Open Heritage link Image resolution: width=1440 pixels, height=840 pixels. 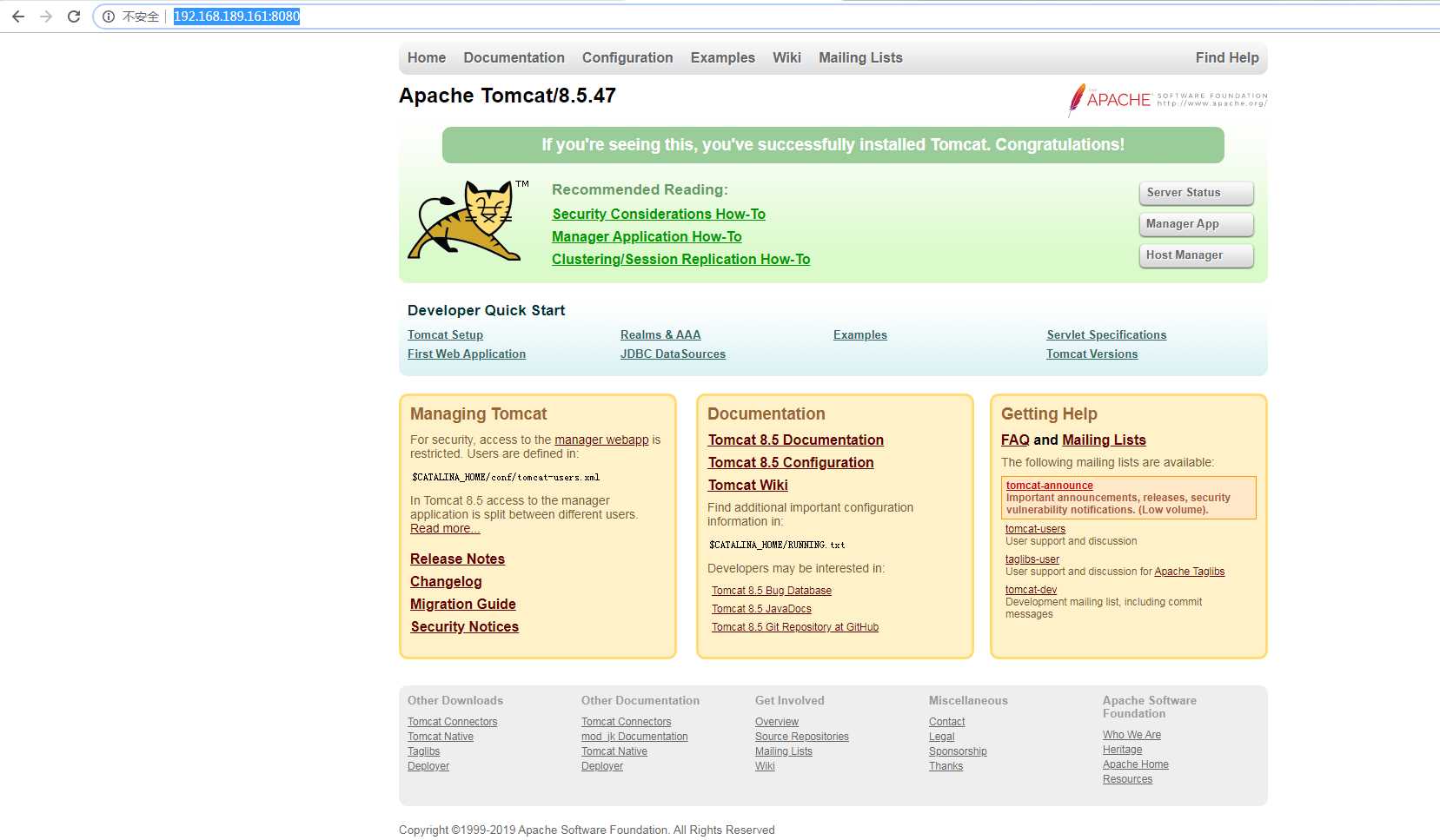pos(1122,750)
